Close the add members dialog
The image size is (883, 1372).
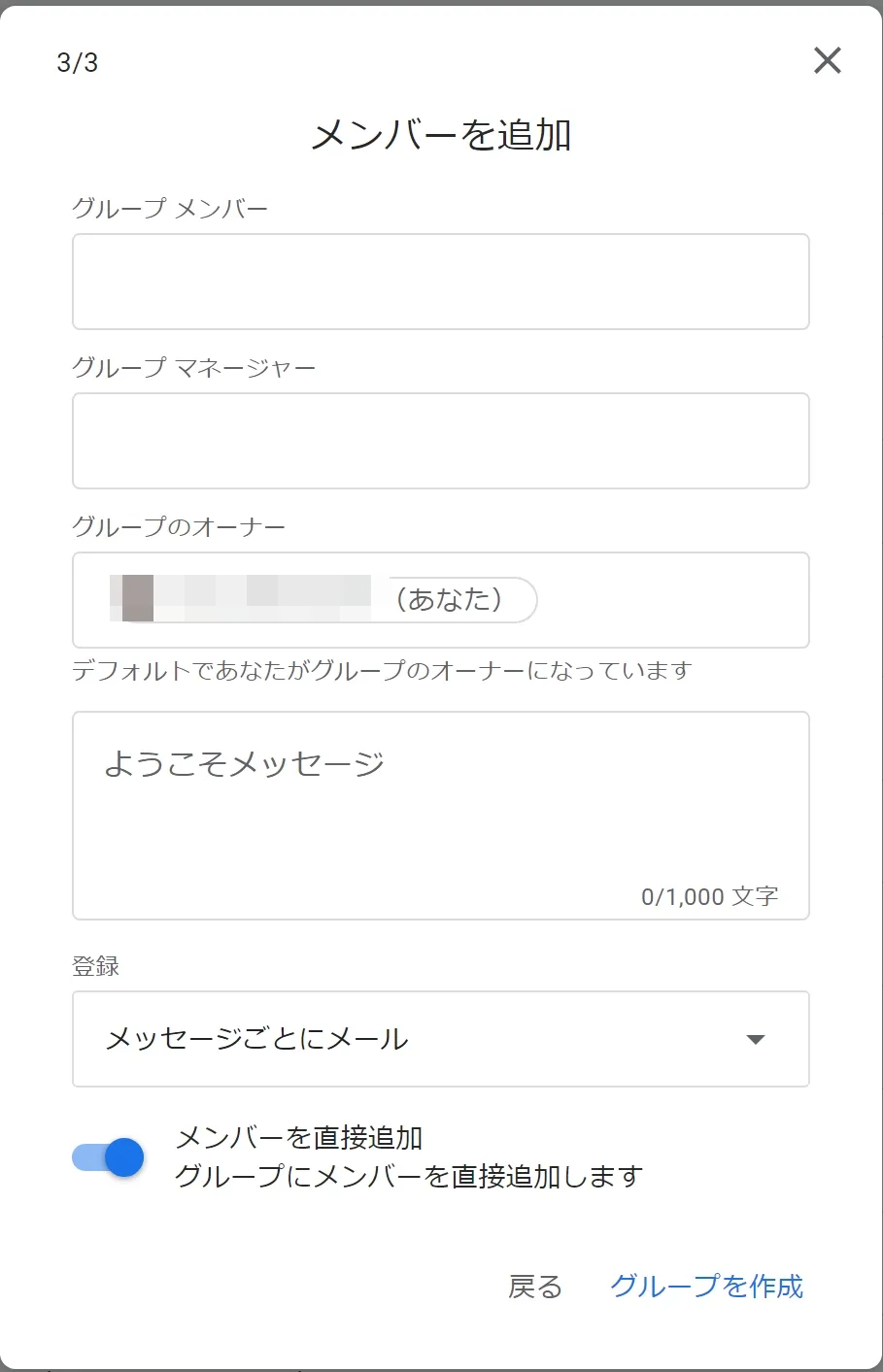tap(827, 61)
